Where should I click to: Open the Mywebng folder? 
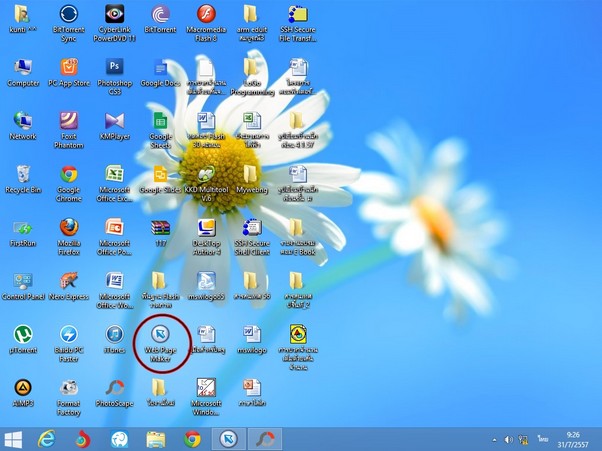coord(252,179)
